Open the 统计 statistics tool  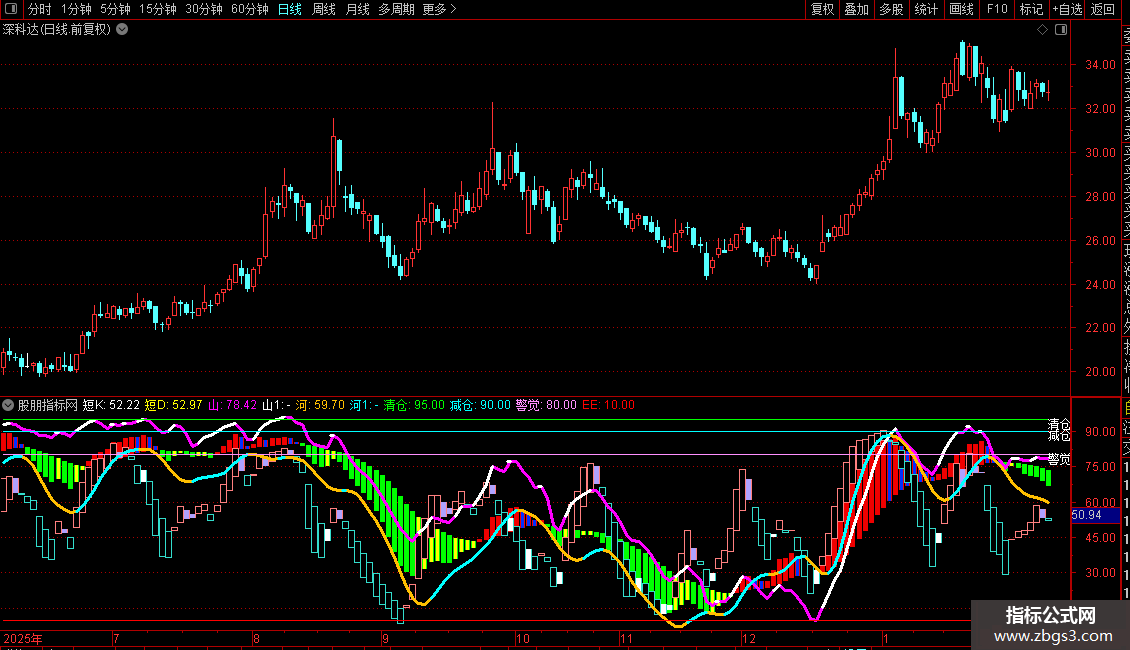[x=926, y=10]
